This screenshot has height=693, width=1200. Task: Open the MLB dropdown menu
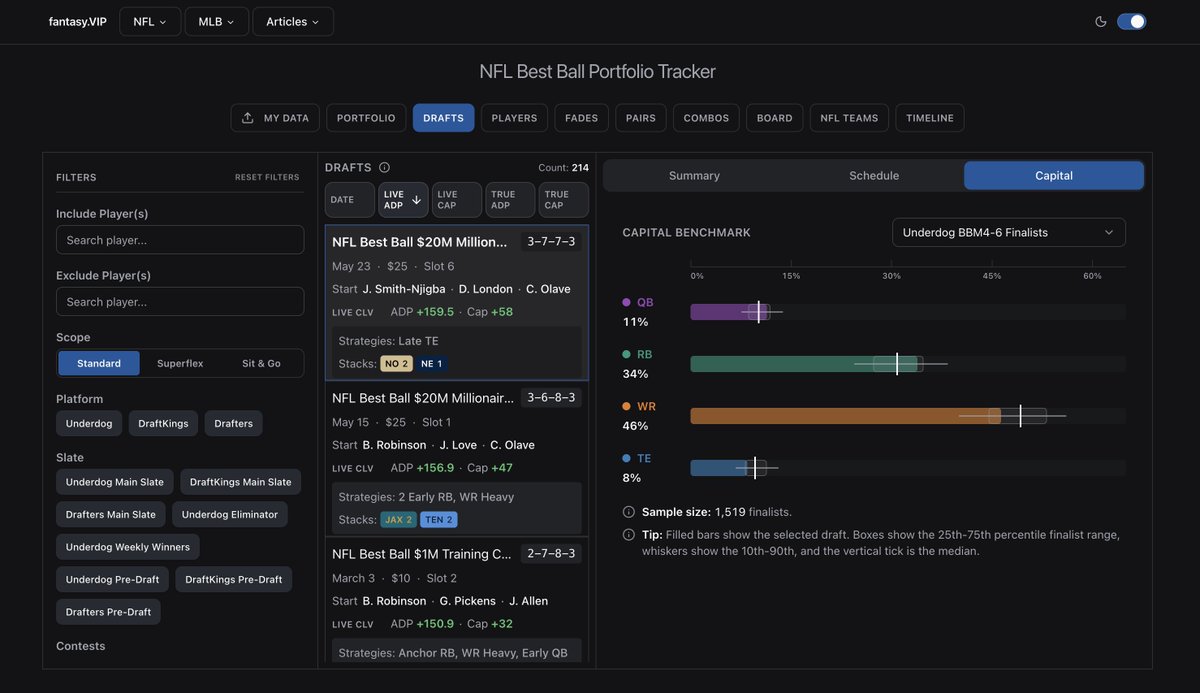(x=217, y=21)
